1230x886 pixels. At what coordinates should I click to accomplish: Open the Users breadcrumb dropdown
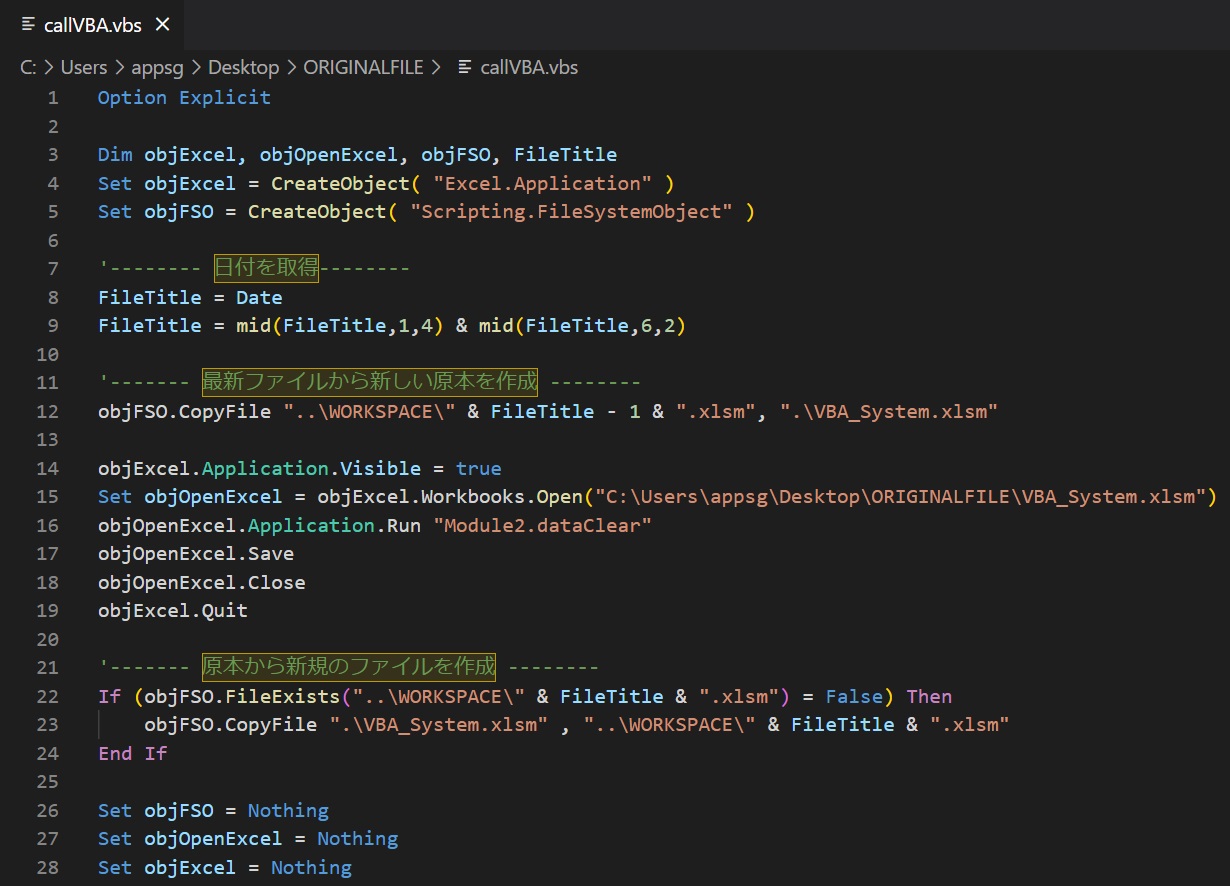(x=83, y=67)
